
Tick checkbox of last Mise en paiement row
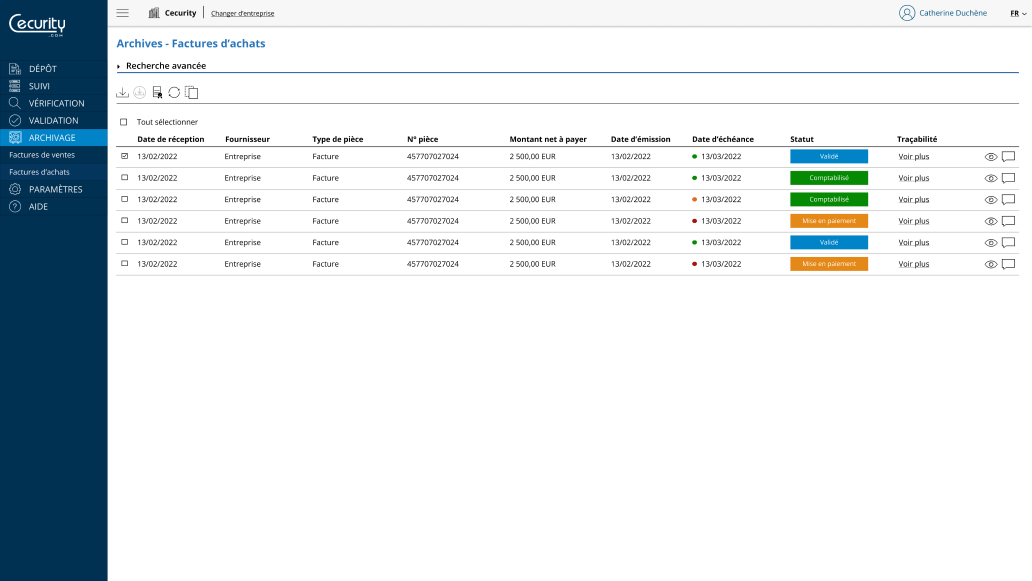(124, 263)
